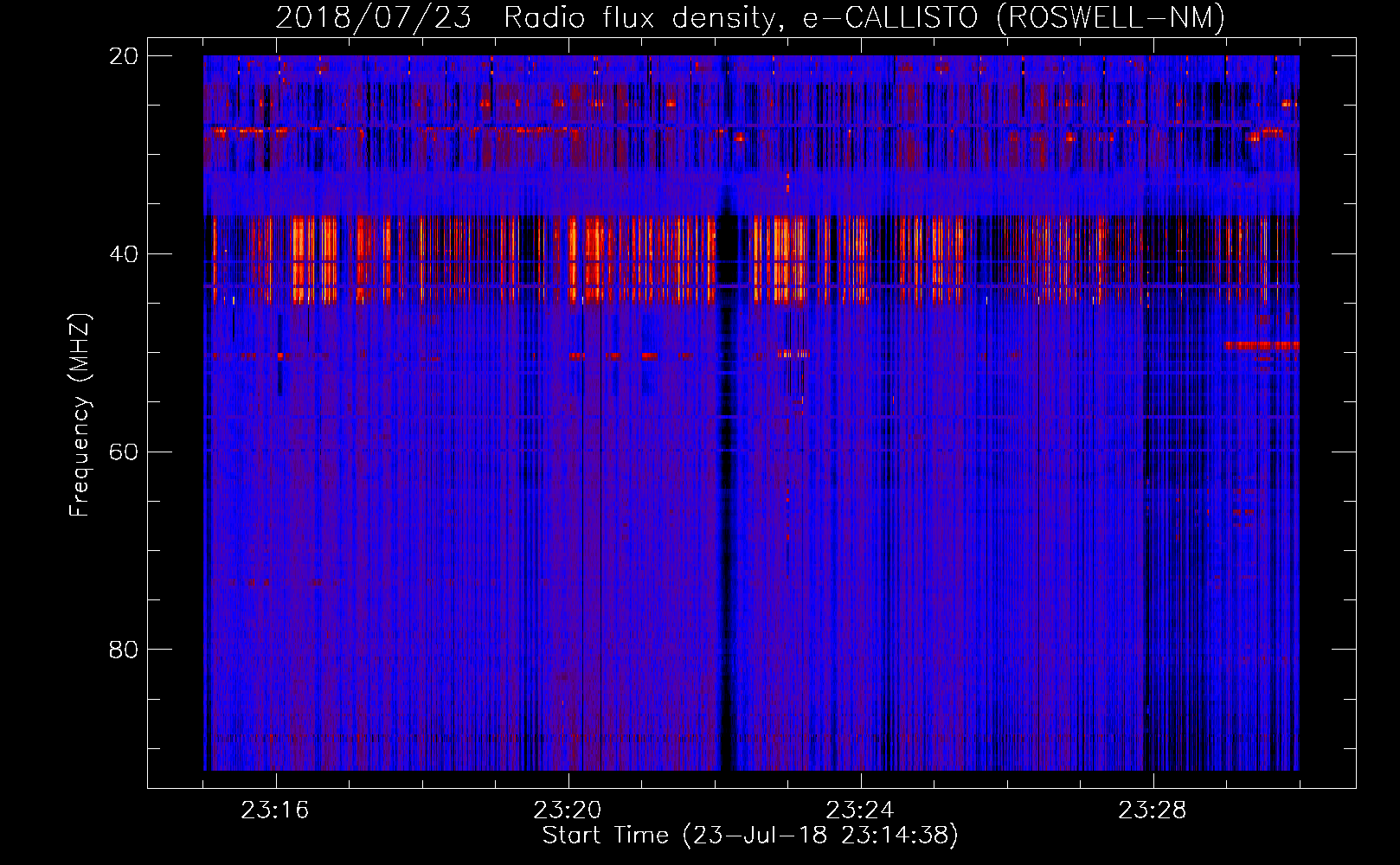Click the 23:20 time tick label
This screenshot has width=1400, height=865.
[x=567, y=811]
